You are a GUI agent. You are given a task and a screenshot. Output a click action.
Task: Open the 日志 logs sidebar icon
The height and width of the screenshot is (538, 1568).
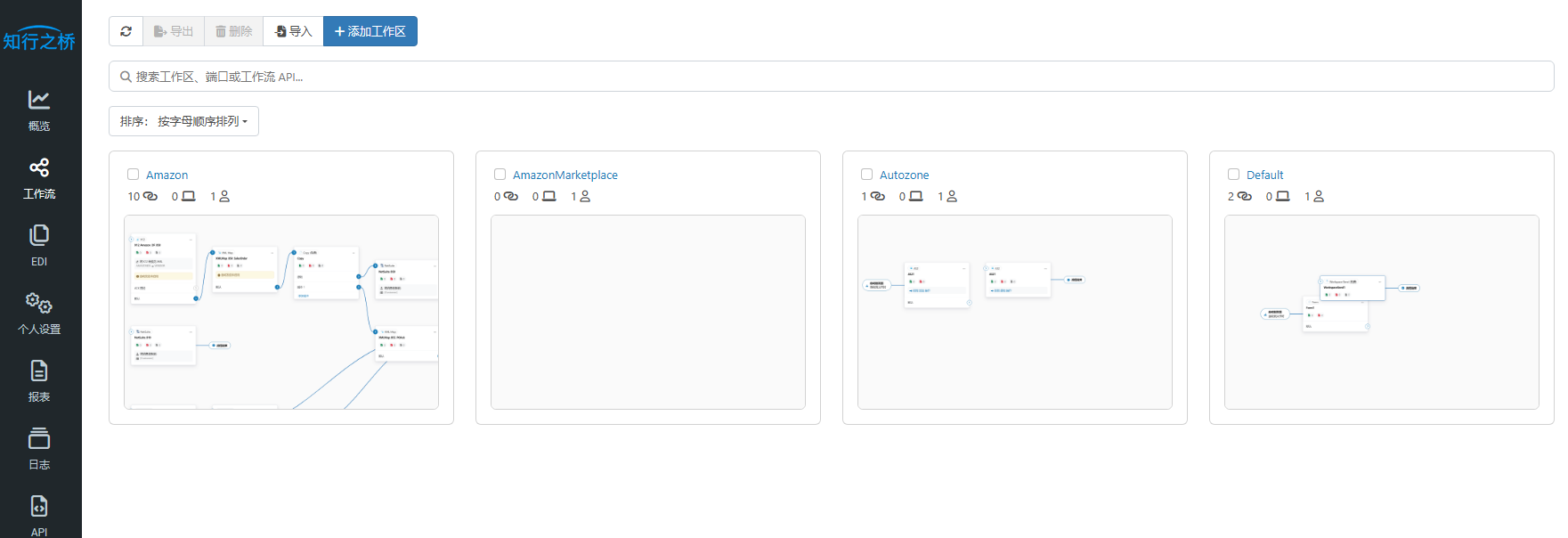[39, 438]
